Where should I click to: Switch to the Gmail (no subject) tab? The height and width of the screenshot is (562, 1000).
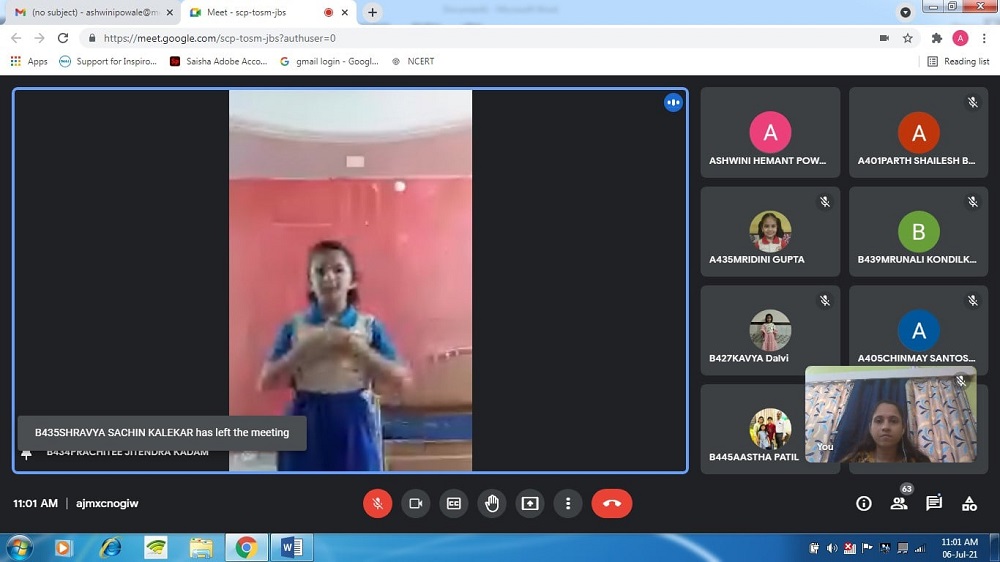[x=88, y=12]
